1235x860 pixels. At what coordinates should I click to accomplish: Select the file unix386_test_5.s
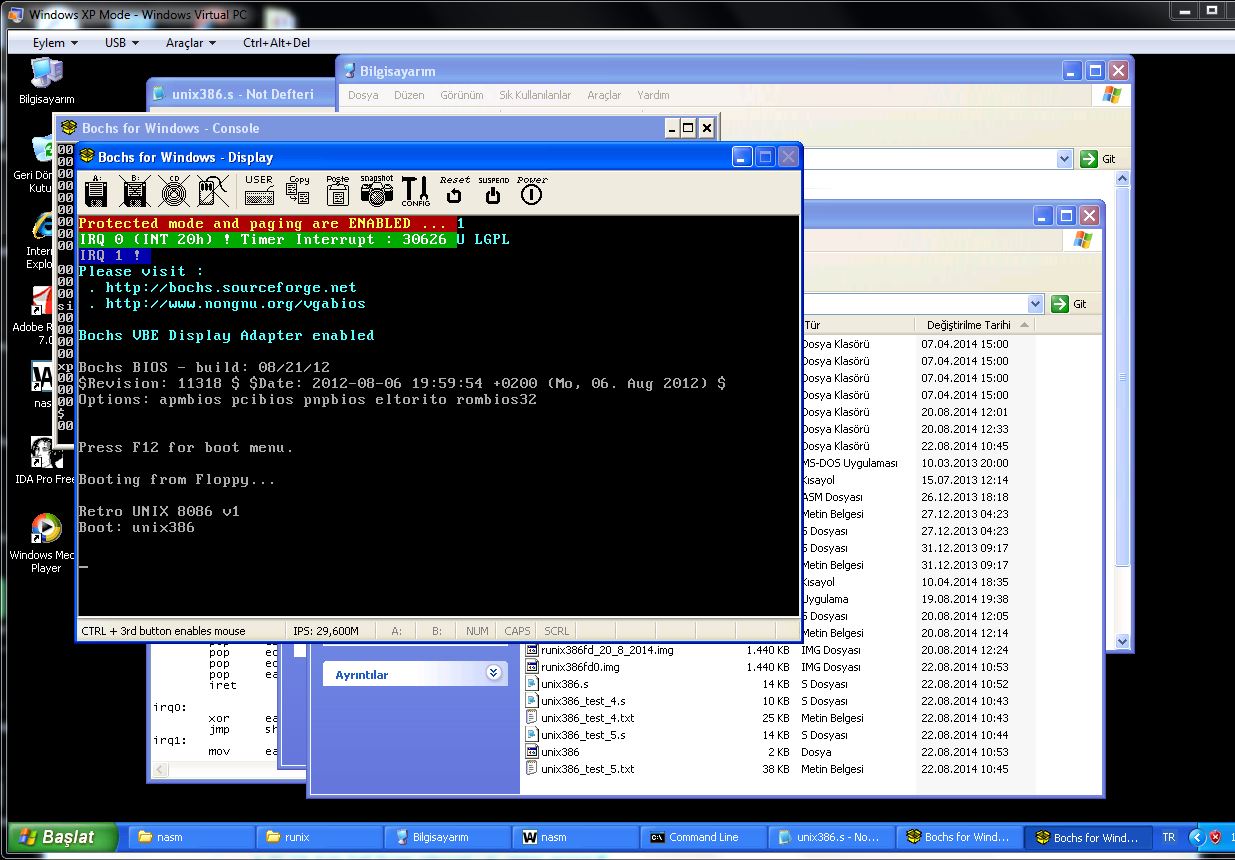pos(583,735)
